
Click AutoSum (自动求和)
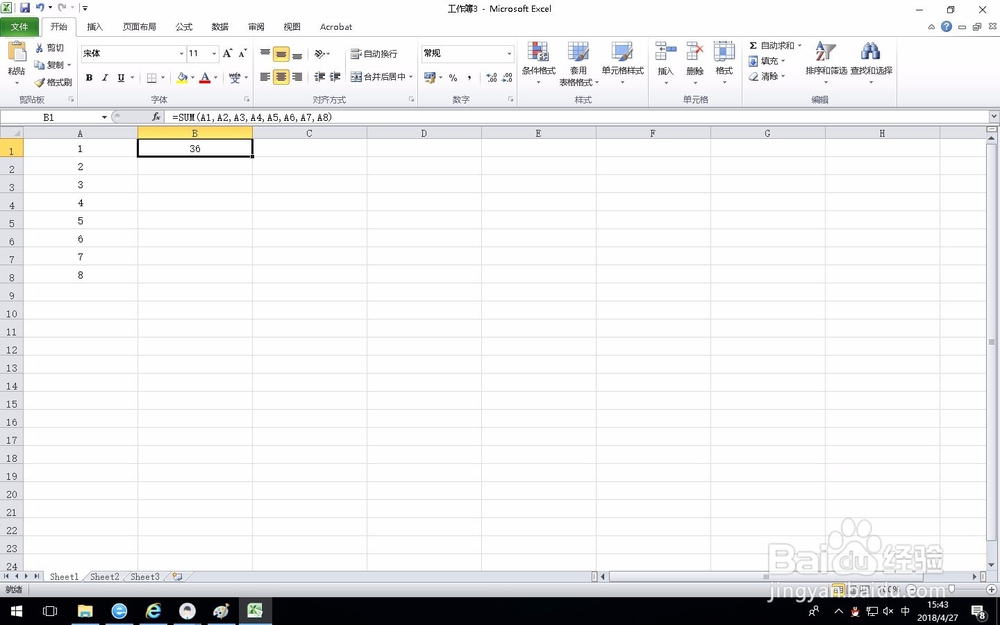pos(772,46)
